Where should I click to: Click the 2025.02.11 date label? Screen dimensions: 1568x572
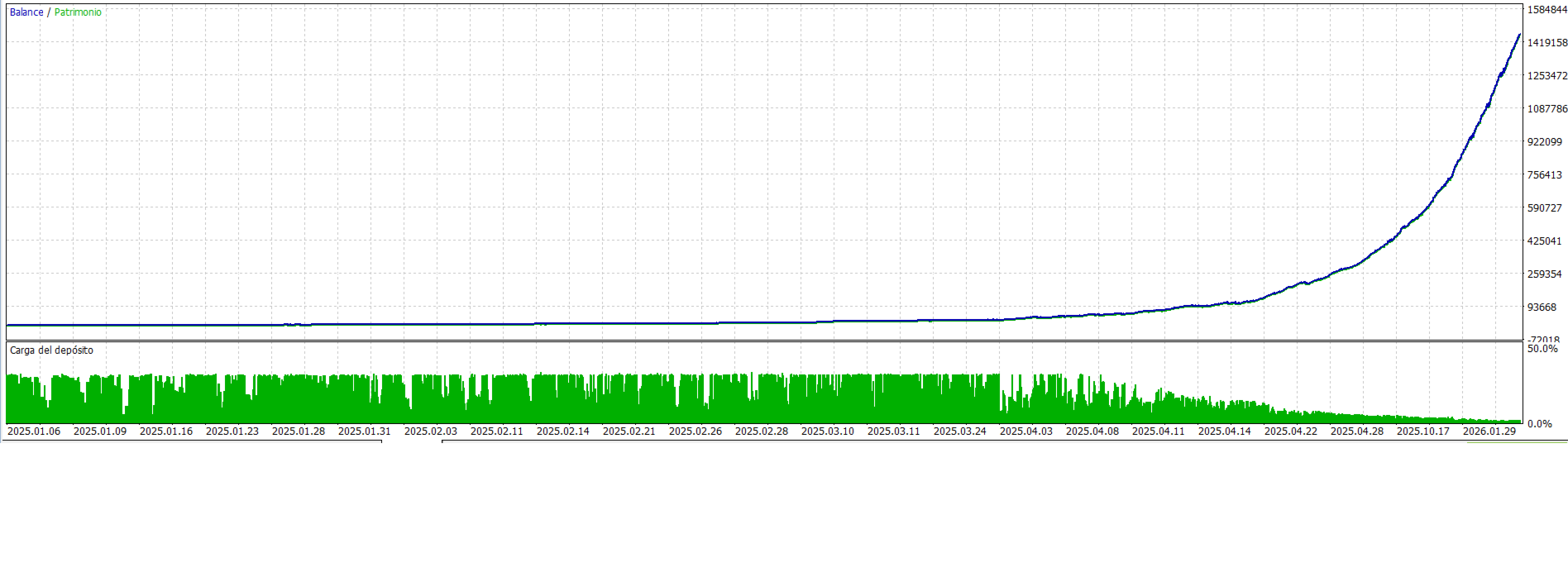(497, 431)
